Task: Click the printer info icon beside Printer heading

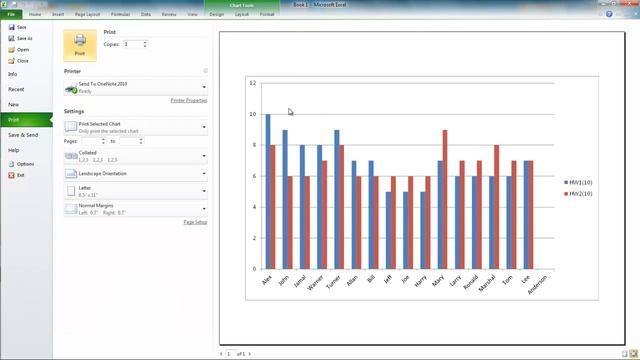Action: pos(205,71)
